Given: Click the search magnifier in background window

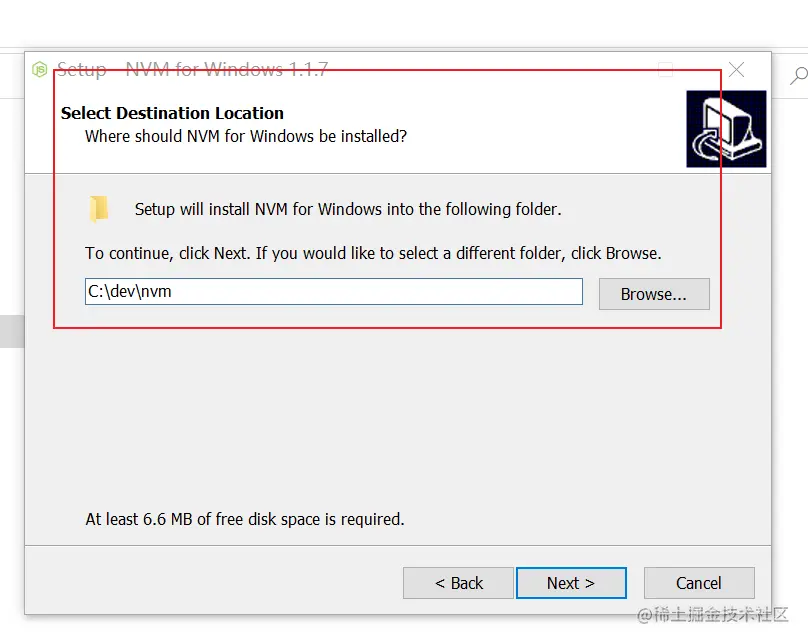Looking at the screenshot, I should [799, 75].
